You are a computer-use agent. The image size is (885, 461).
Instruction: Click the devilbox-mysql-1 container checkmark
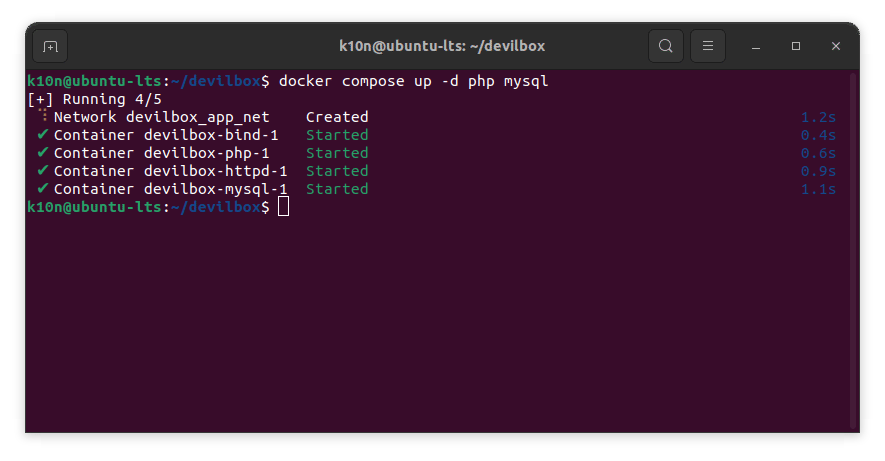(42, 189)
